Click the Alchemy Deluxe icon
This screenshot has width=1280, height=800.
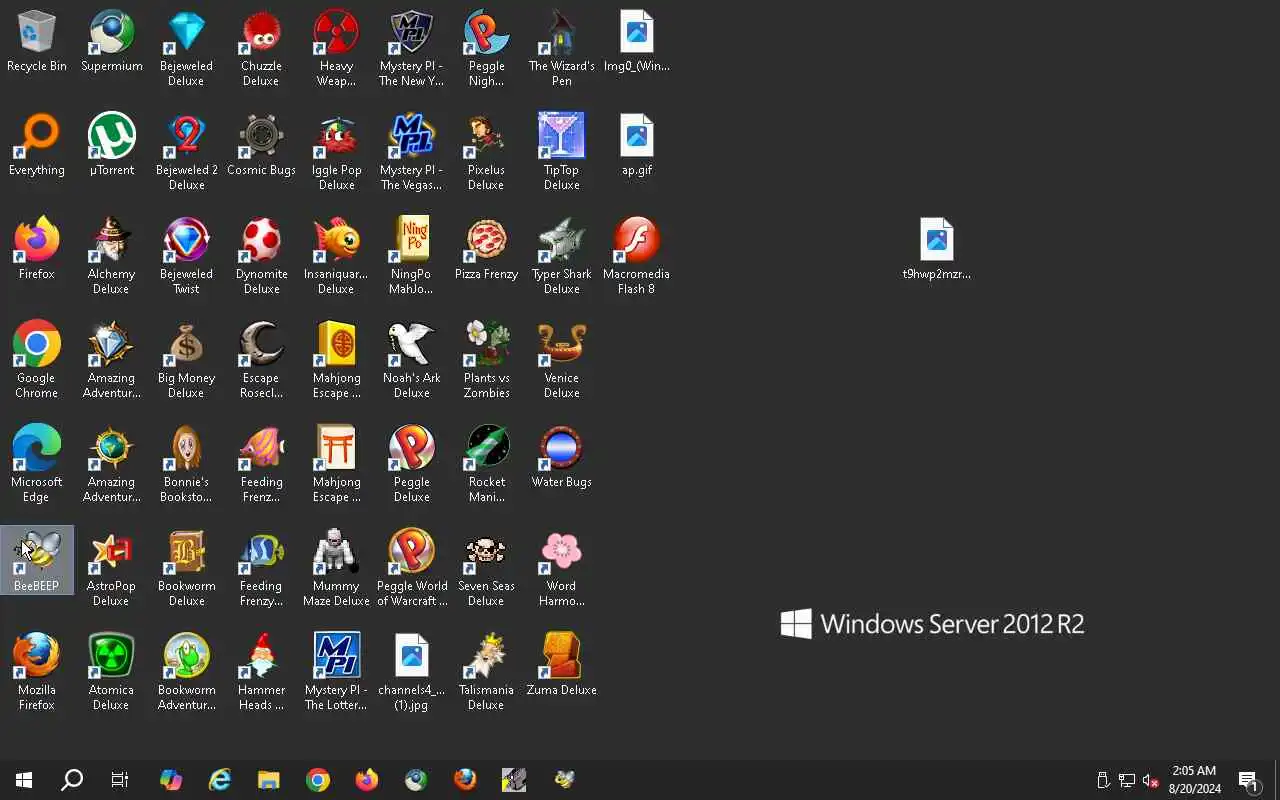111,257
